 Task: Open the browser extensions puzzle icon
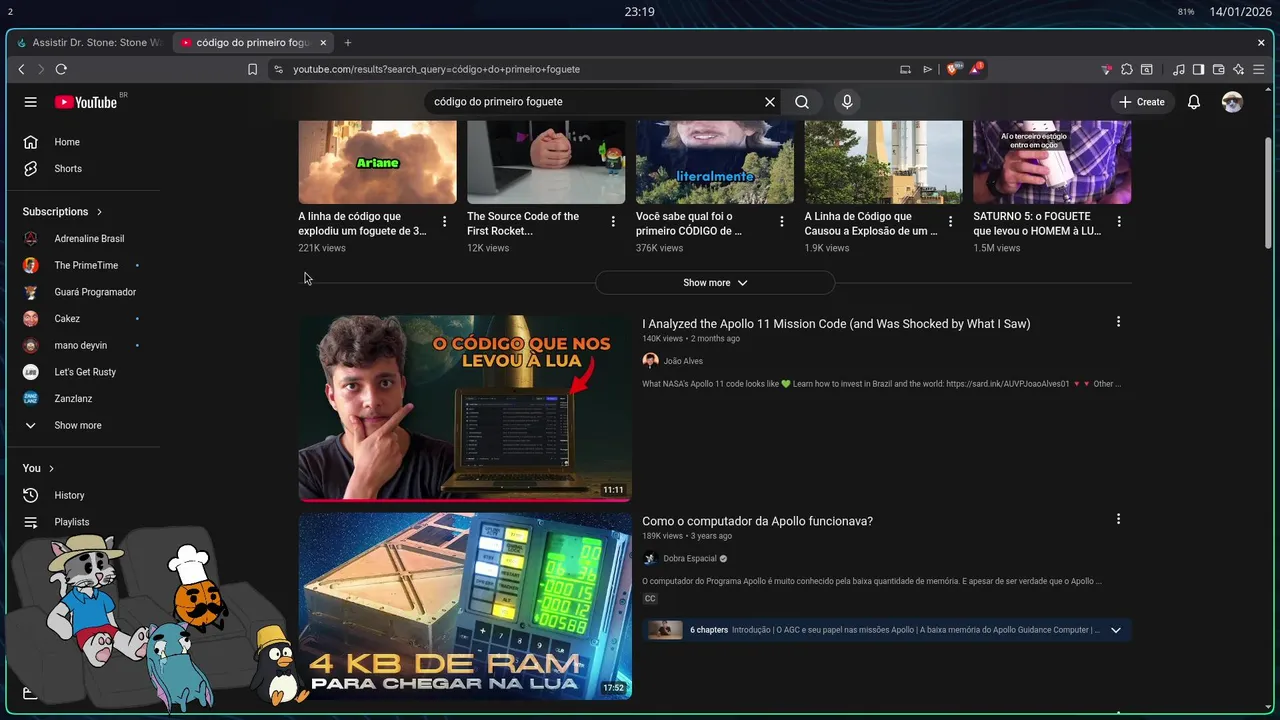point(1127,69)
